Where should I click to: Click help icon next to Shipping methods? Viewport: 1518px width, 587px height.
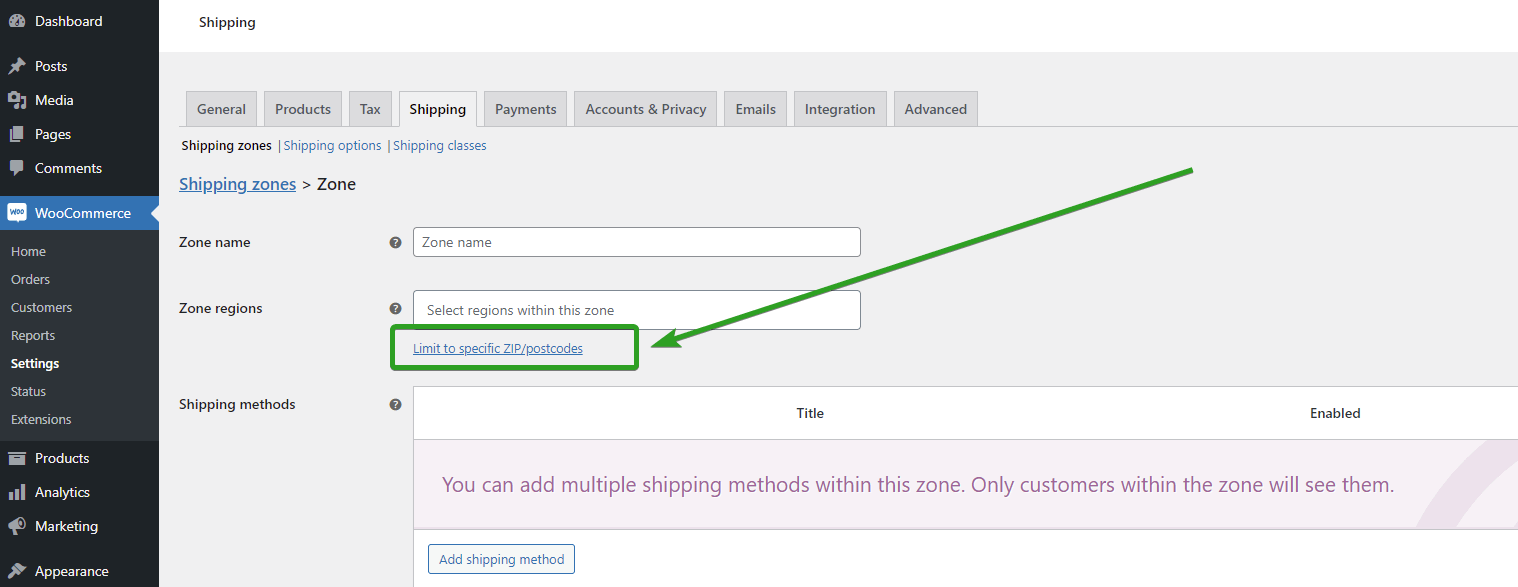click(395, 405)
